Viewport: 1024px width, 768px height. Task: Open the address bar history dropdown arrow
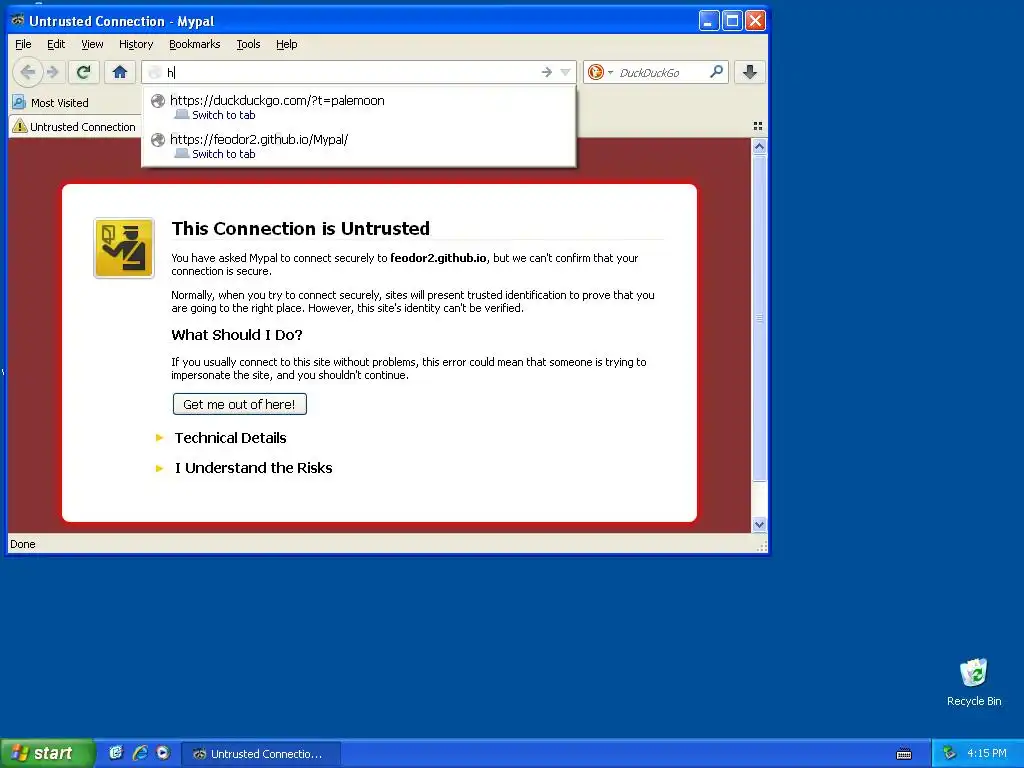coord(566,72)
